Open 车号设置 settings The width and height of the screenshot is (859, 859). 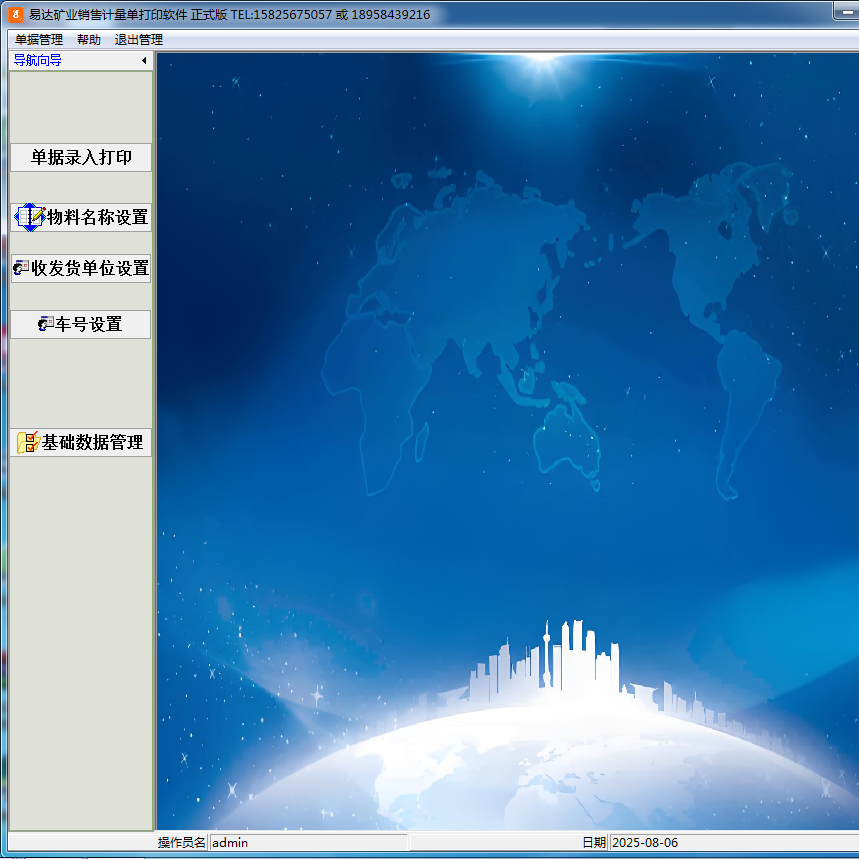(x=81, y=324)
